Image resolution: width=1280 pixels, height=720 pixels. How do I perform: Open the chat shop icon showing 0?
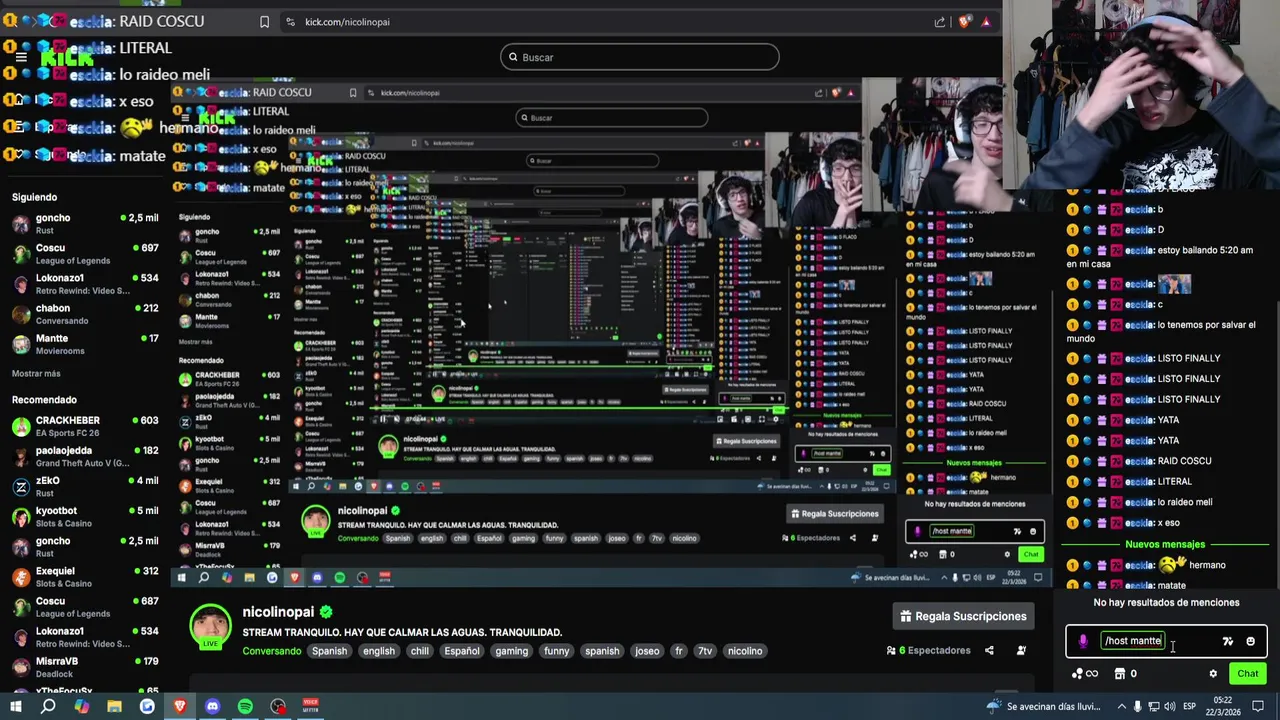(1126, 674)
